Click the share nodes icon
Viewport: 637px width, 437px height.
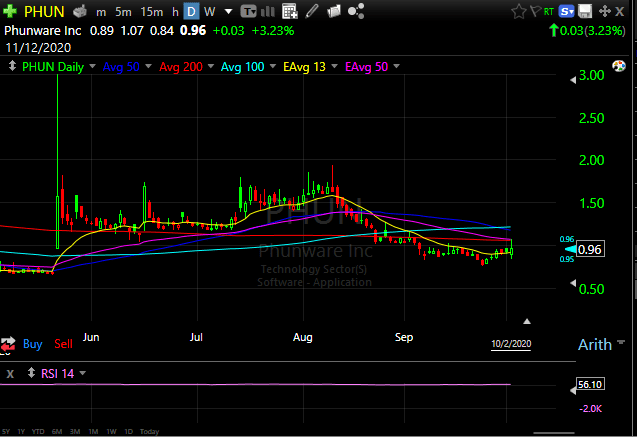pyautogui.click(x=356, y=12)
